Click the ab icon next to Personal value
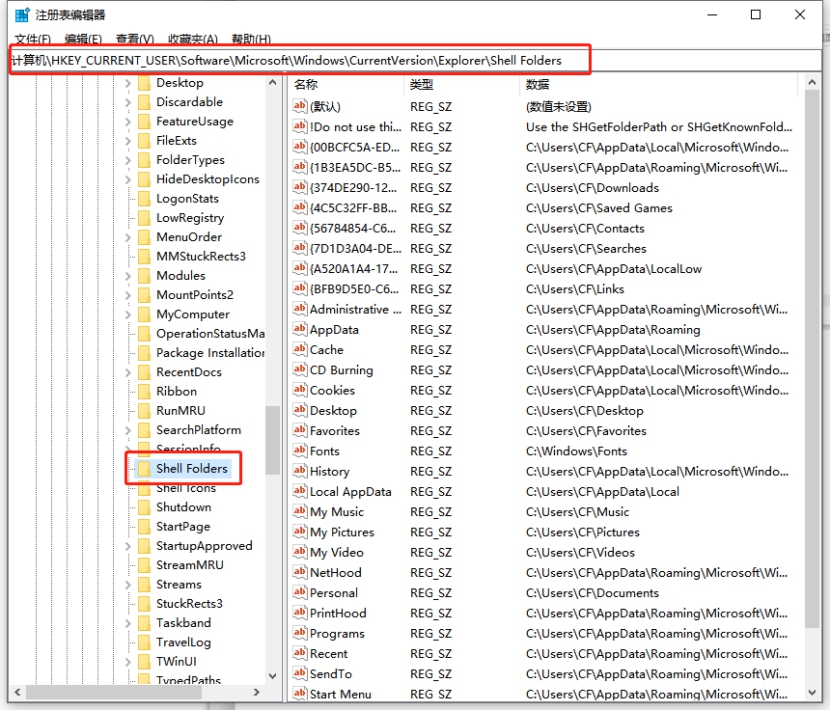Image resolution: width=830 pixels, height=710 pixels. (299, 593)
